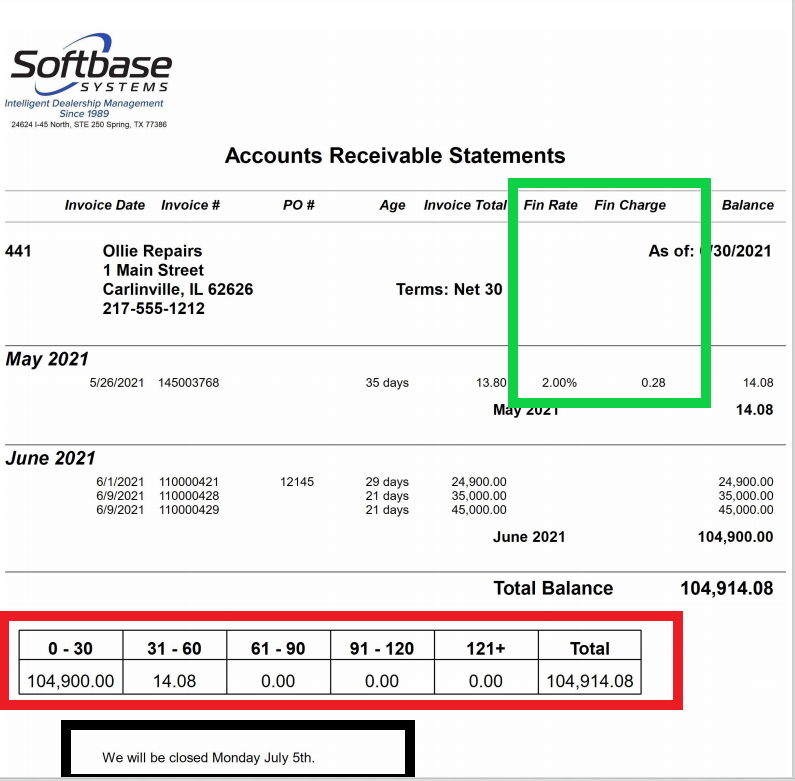
Task: Click the 31 - 60 aging bucket header
Action: pos(174,648)
